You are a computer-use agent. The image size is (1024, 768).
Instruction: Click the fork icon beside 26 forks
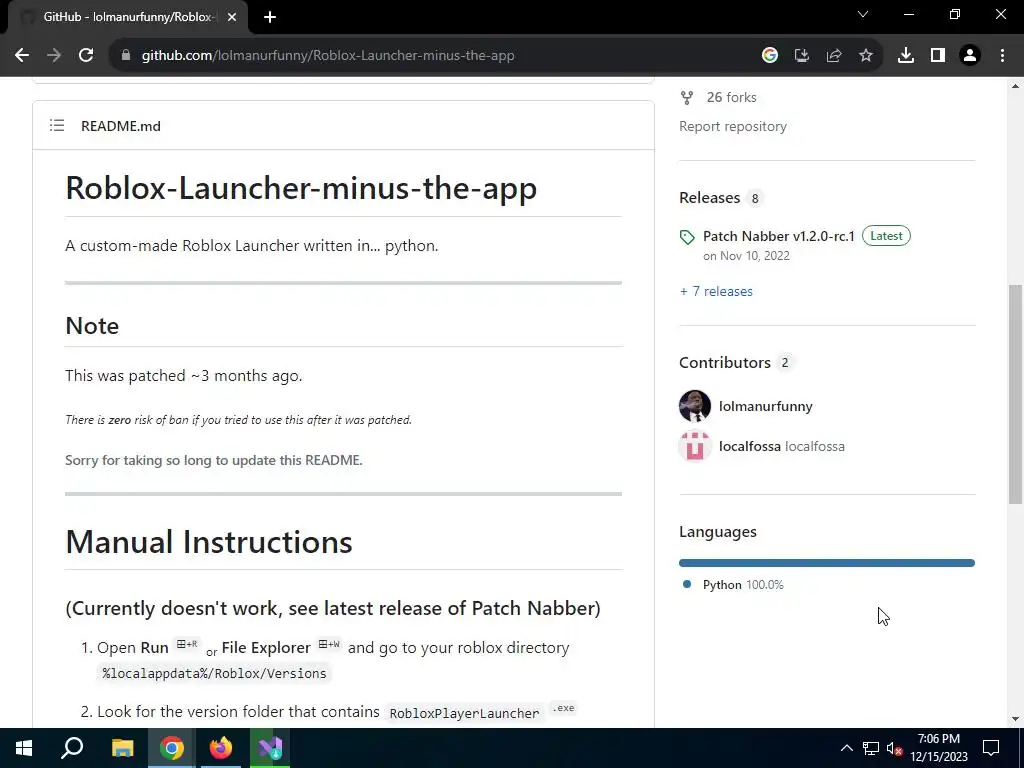(687, 98)
